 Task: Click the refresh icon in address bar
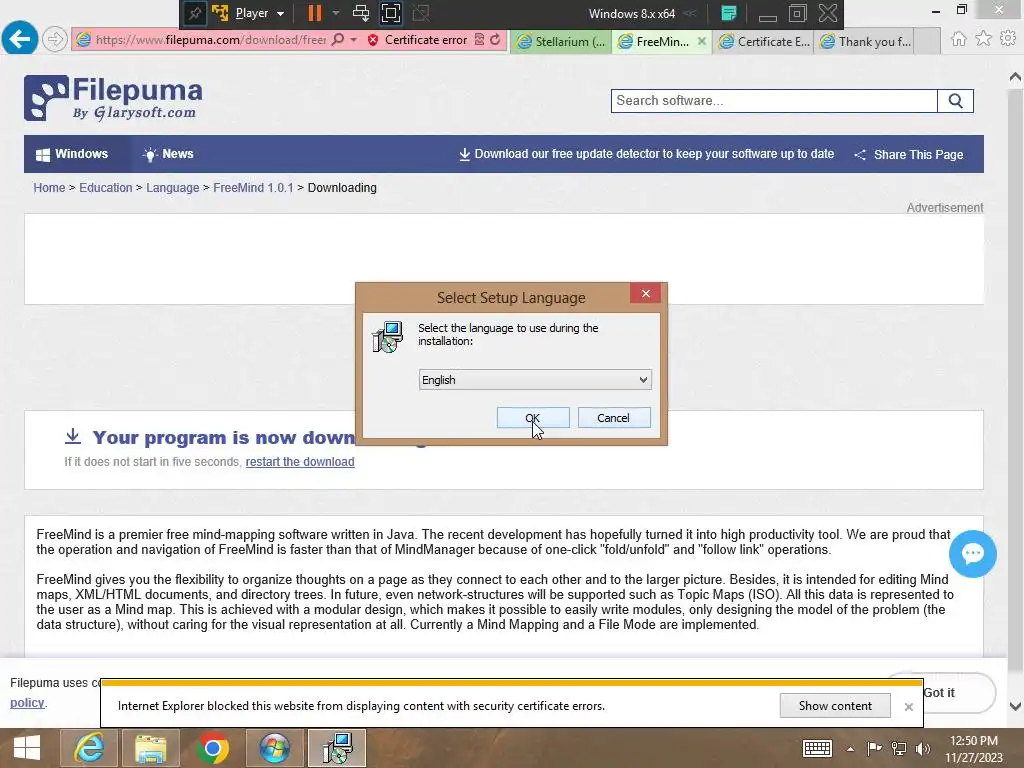coord(496,39)
